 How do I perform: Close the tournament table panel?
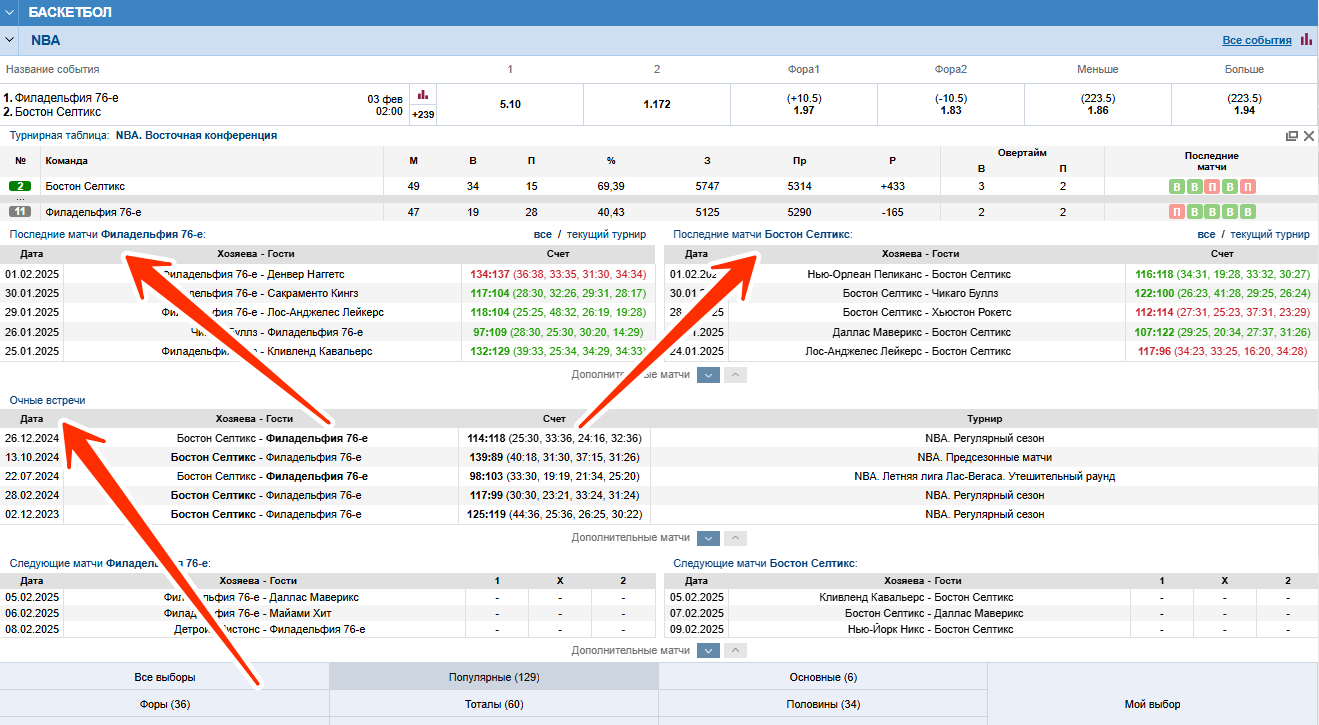tap(1309, 136)
